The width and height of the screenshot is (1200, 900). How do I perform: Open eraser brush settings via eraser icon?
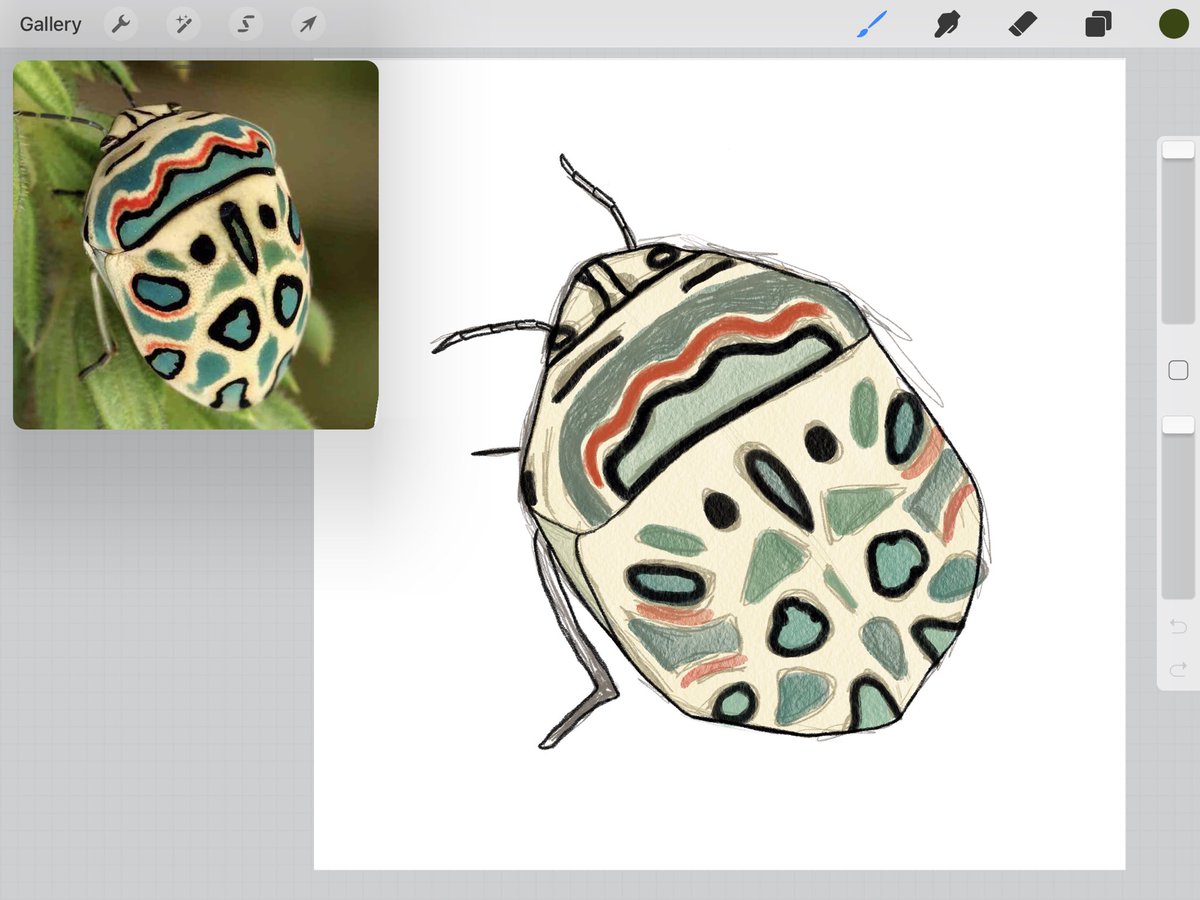1022,23
